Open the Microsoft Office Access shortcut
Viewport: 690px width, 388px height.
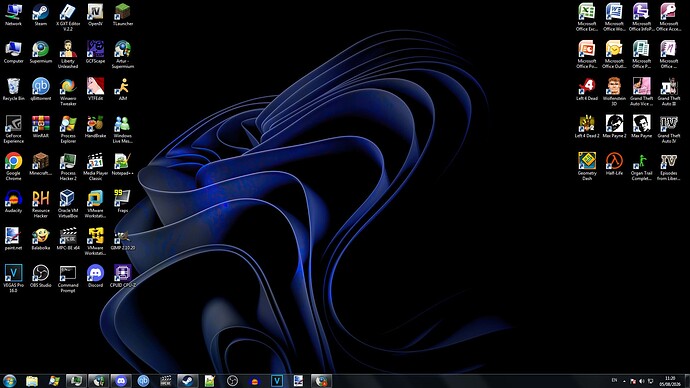pyautogui.click(x=668, y=17)
